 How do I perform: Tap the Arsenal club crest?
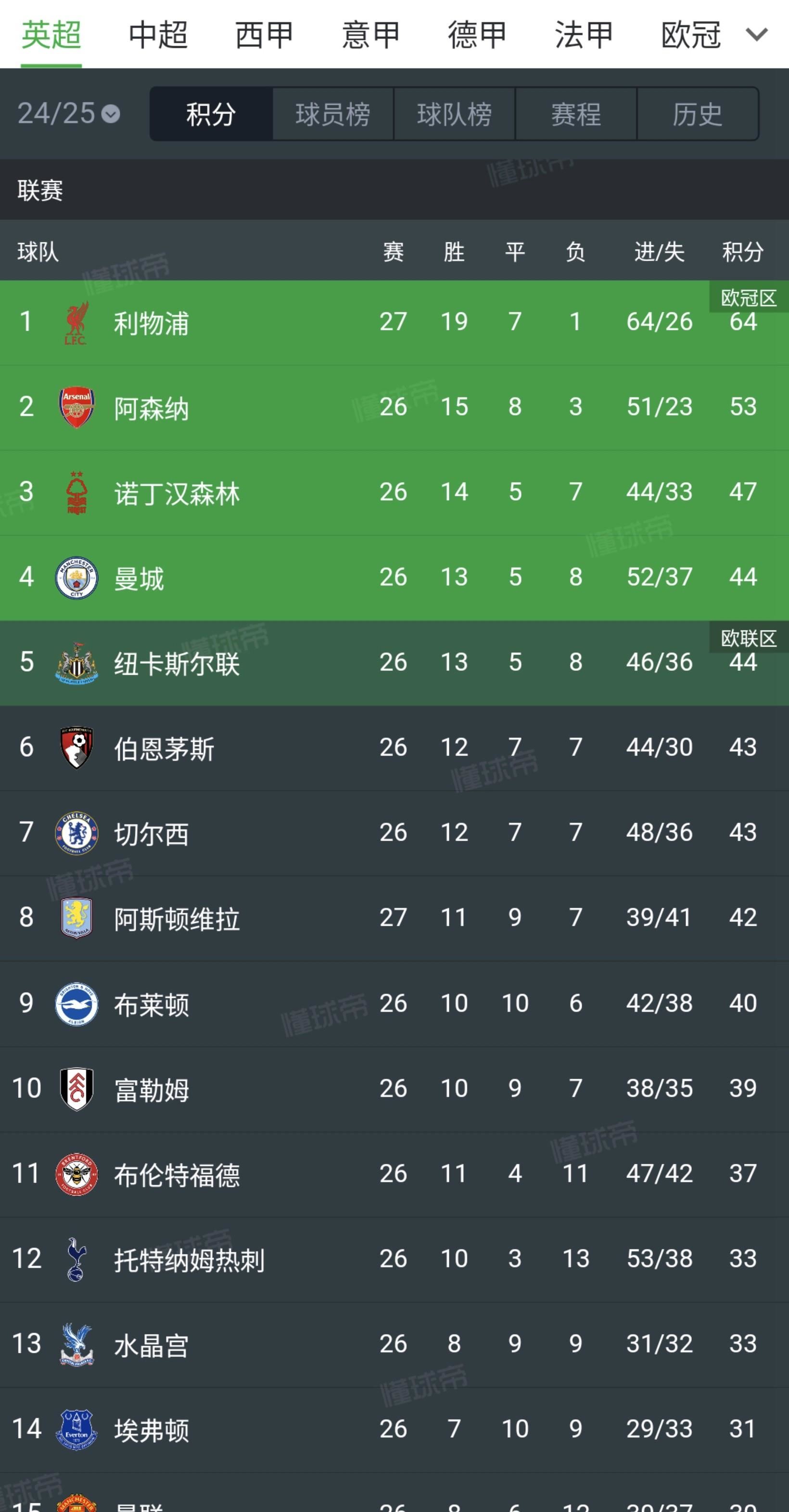(x=76, y=407)
